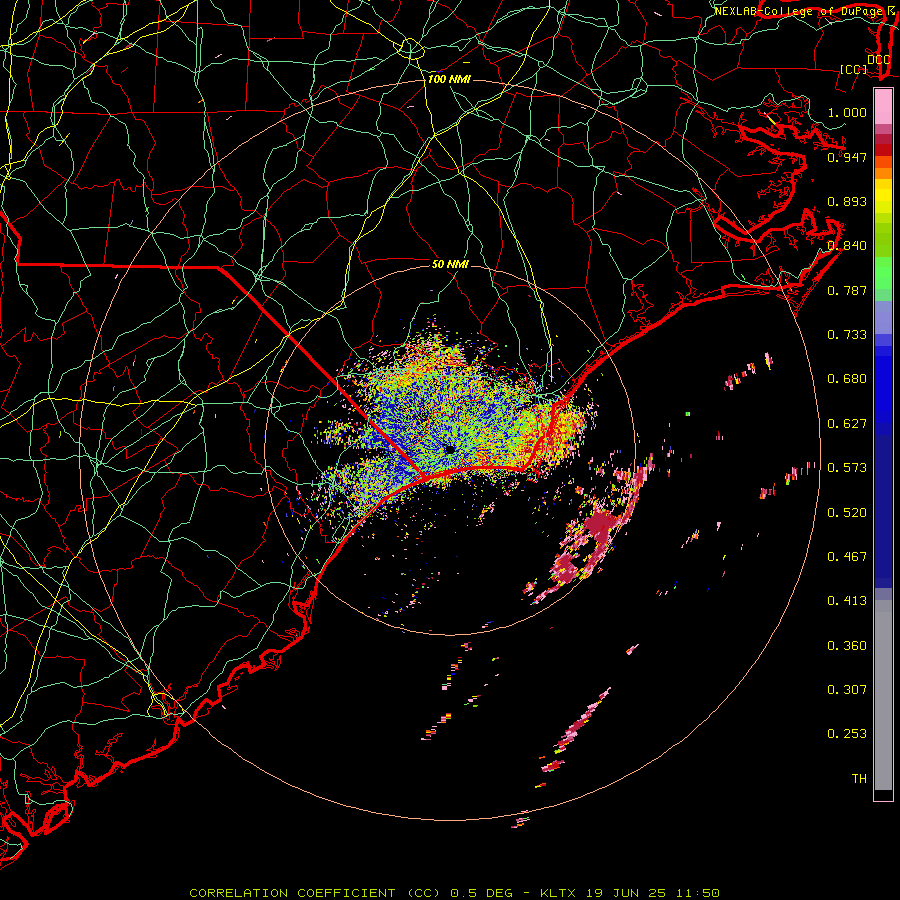Image resolution: width=900 pixels, height=900 pixels.
Task: Click the 0.520 scale value
Action: [x=847, y=513]
